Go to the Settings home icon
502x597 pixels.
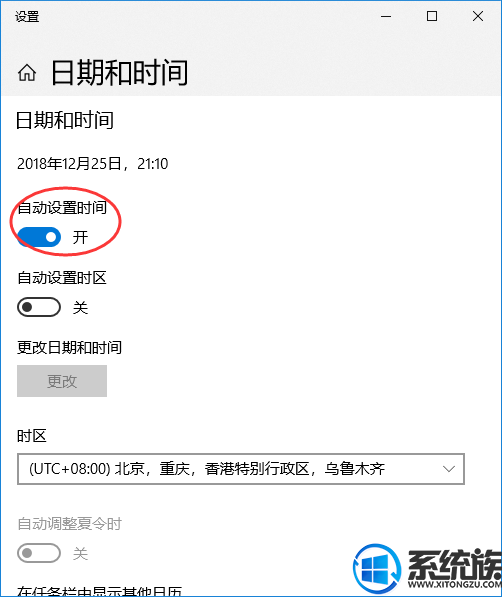click(x=27, y=72)
